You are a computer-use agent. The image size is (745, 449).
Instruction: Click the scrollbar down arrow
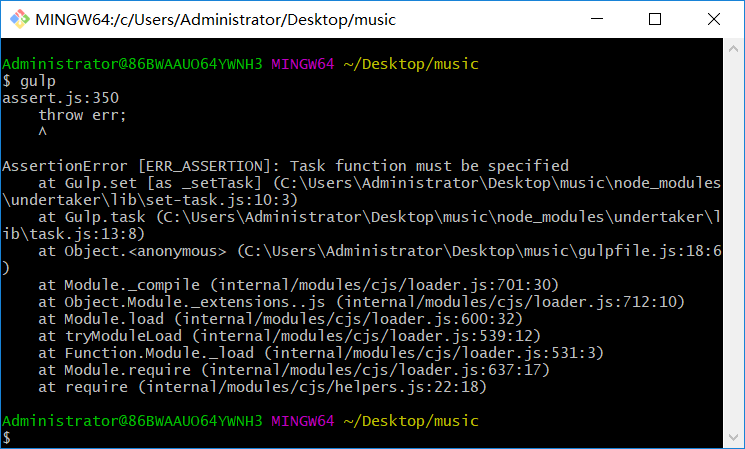[733, 437]
